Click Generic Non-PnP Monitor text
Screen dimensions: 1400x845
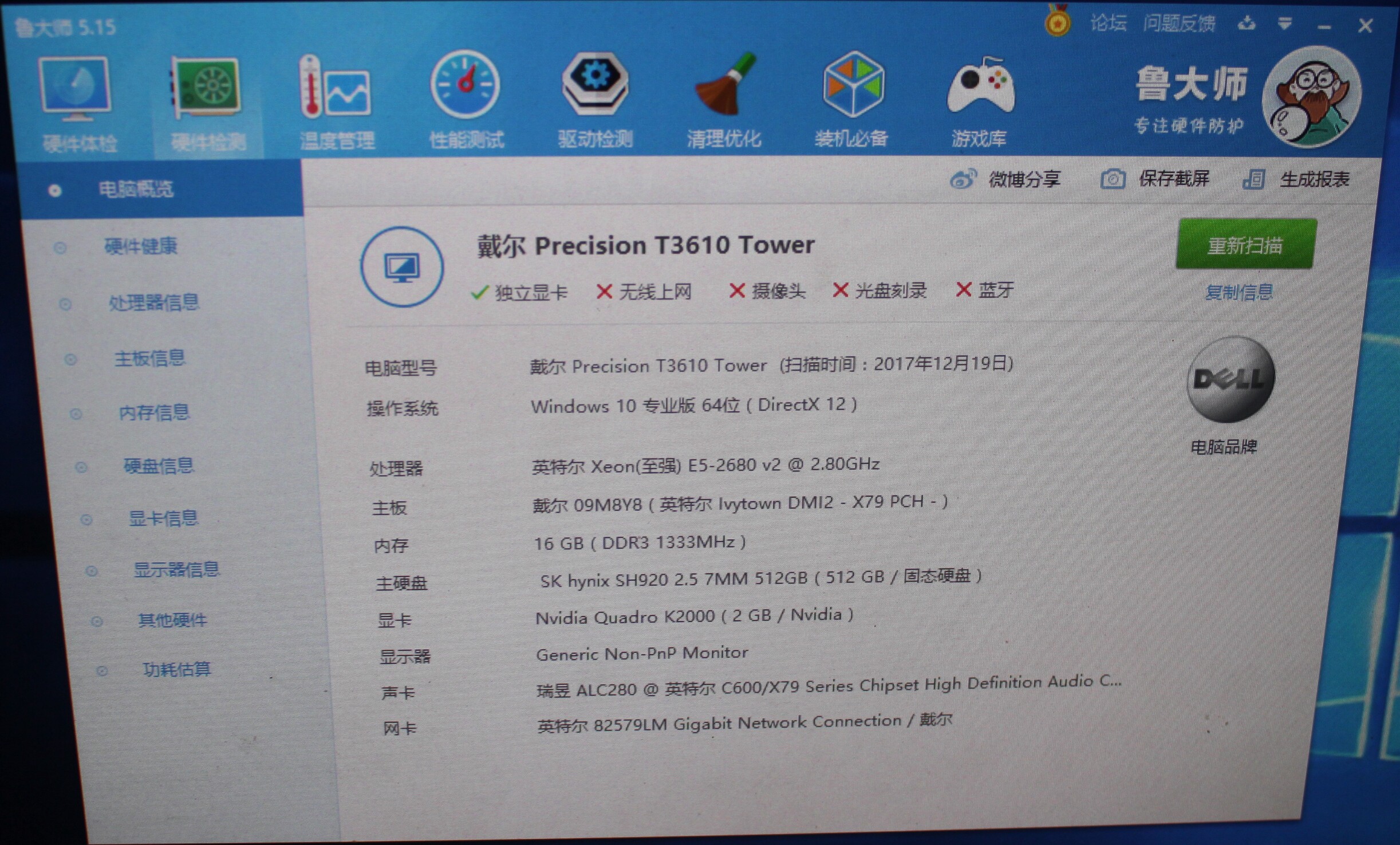click(642, 654)
